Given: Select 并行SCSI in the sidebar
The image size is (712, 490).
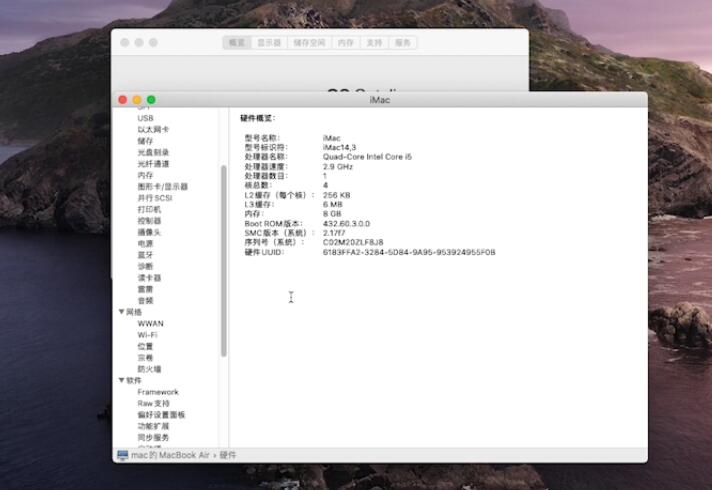Looking at the screenshot, I should click(x=155, y=198).
